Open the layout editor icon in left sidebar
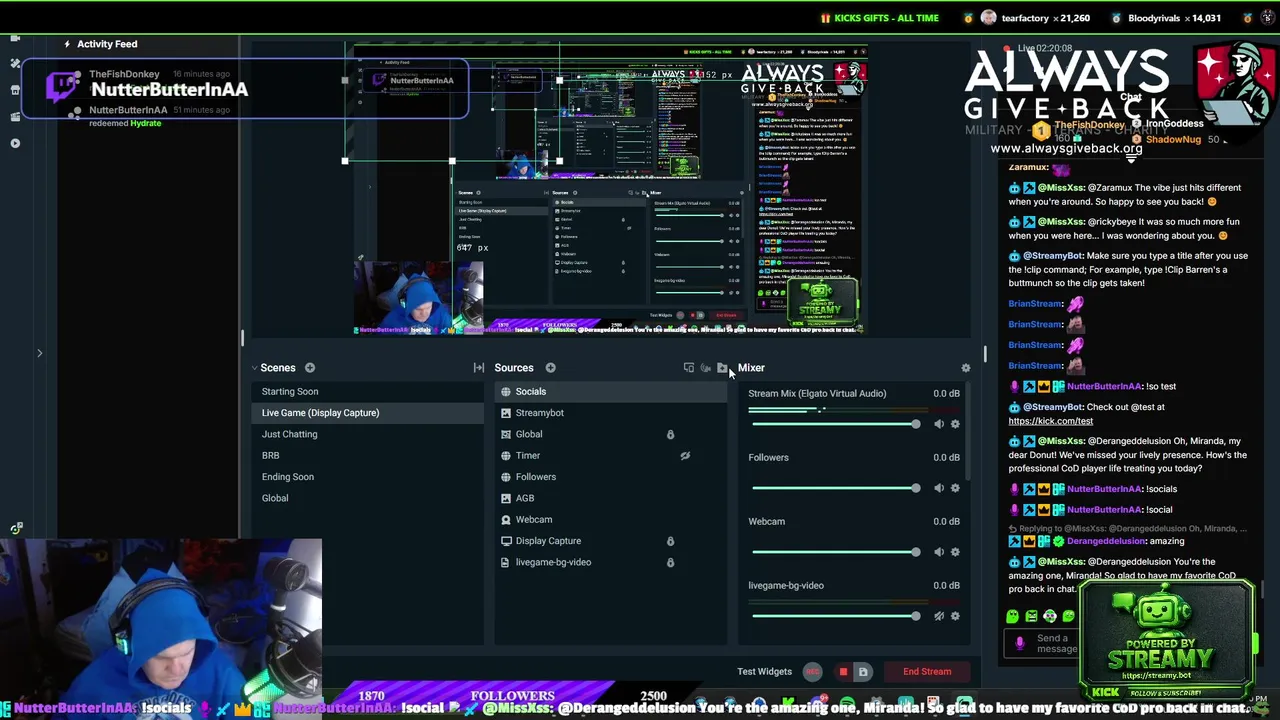 point(15,63)
